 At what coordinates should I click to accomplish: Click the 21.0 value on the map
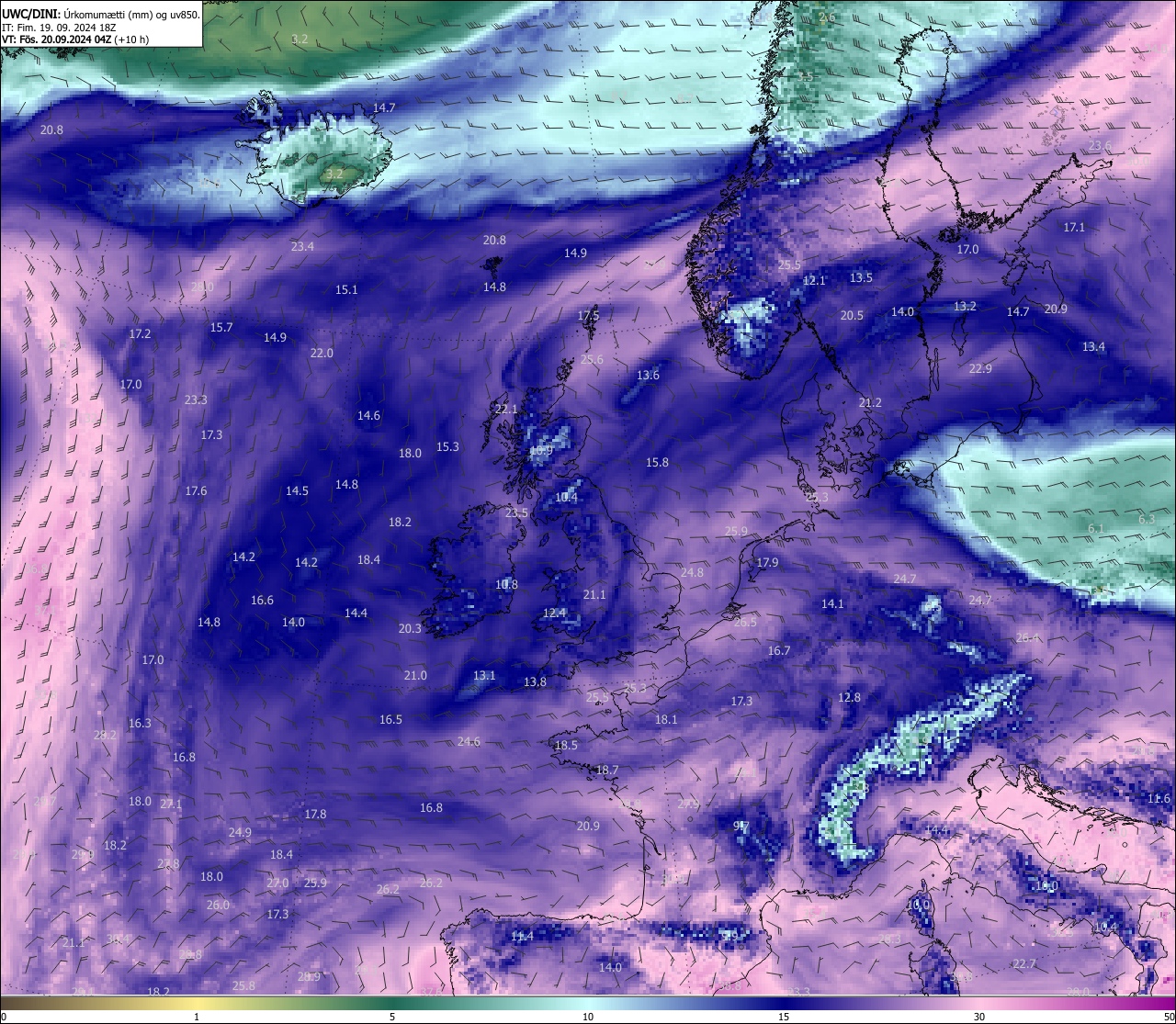tap(415, 675)
